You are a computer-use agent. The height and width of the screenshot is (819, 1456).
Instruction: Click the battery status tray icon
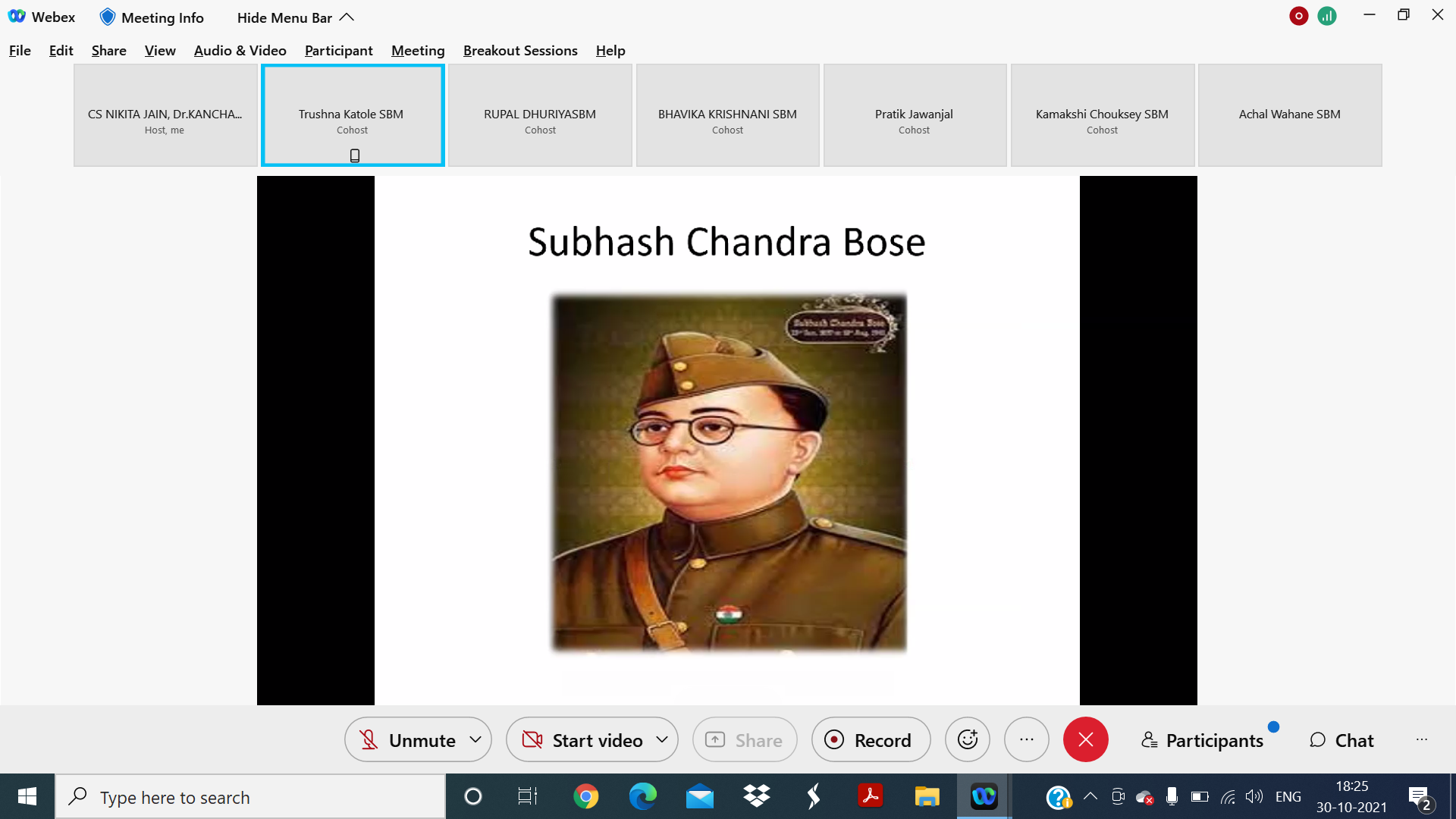tap(1200, 796)
